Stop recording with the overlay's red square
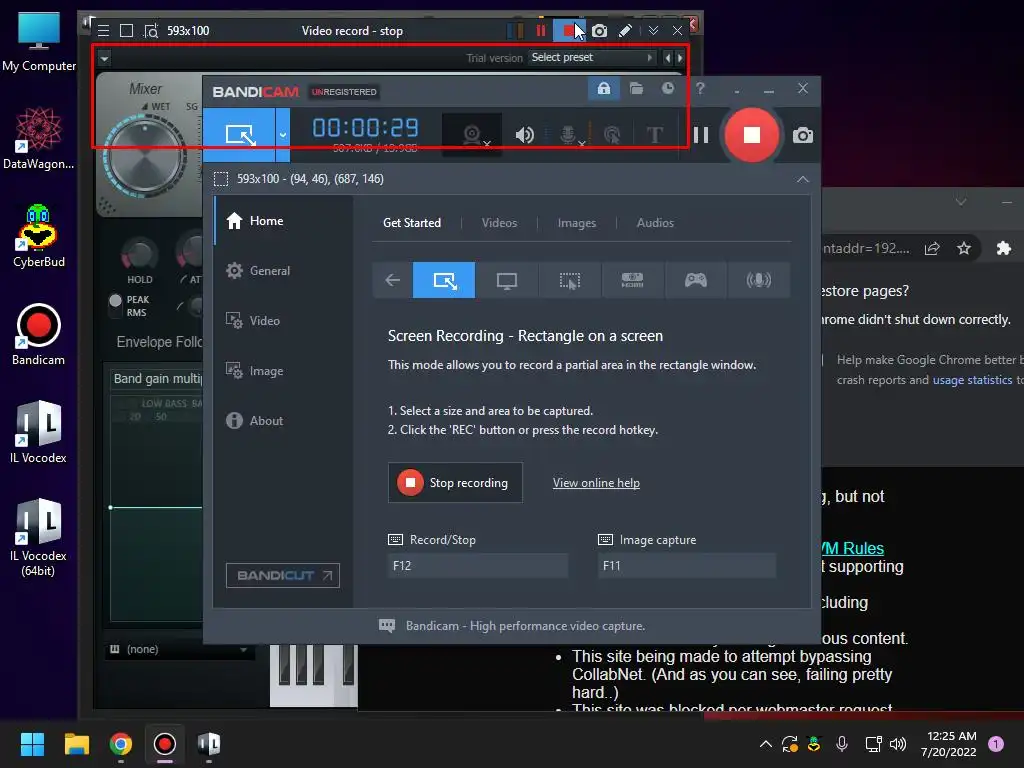The height and width of the screenshot is (768, 1024). tap(568, 31)
